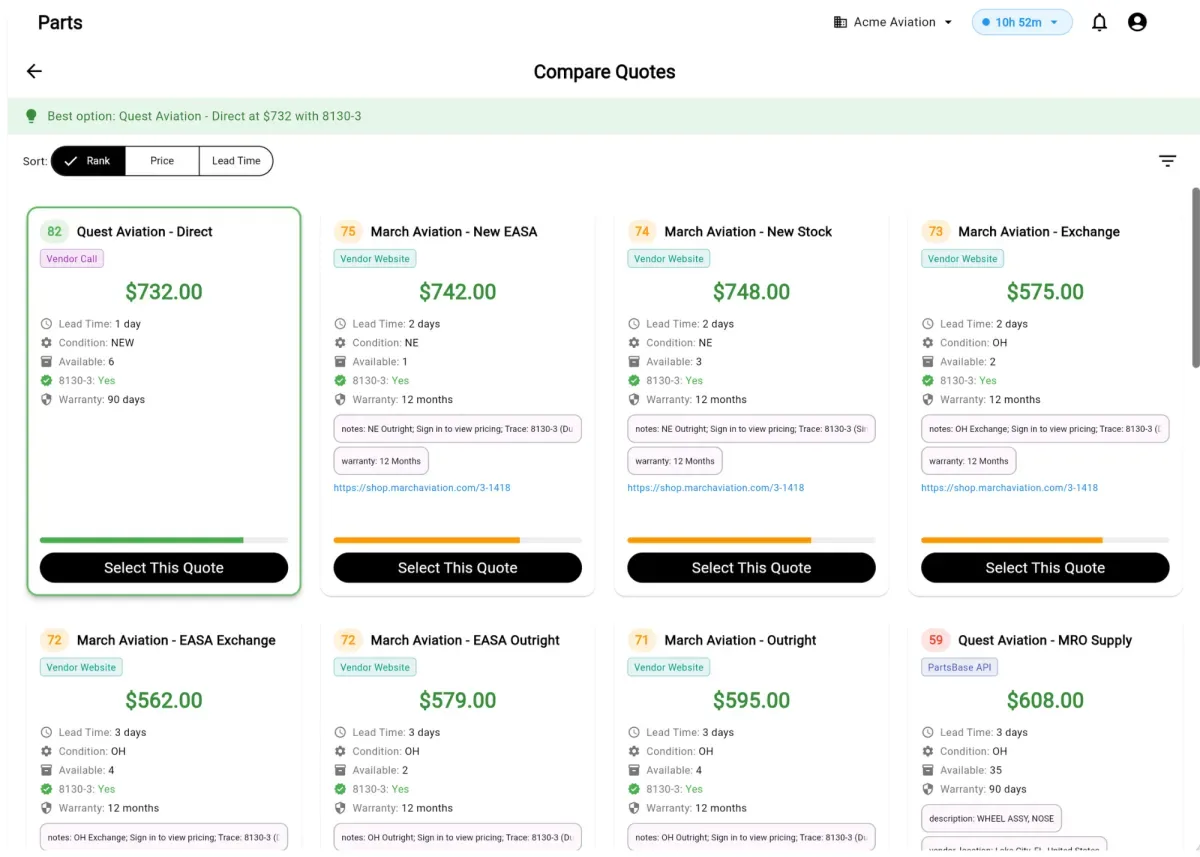
Task: Click the Vendor Website tag on March Aviation - New EASA
Action: (375, 259)
